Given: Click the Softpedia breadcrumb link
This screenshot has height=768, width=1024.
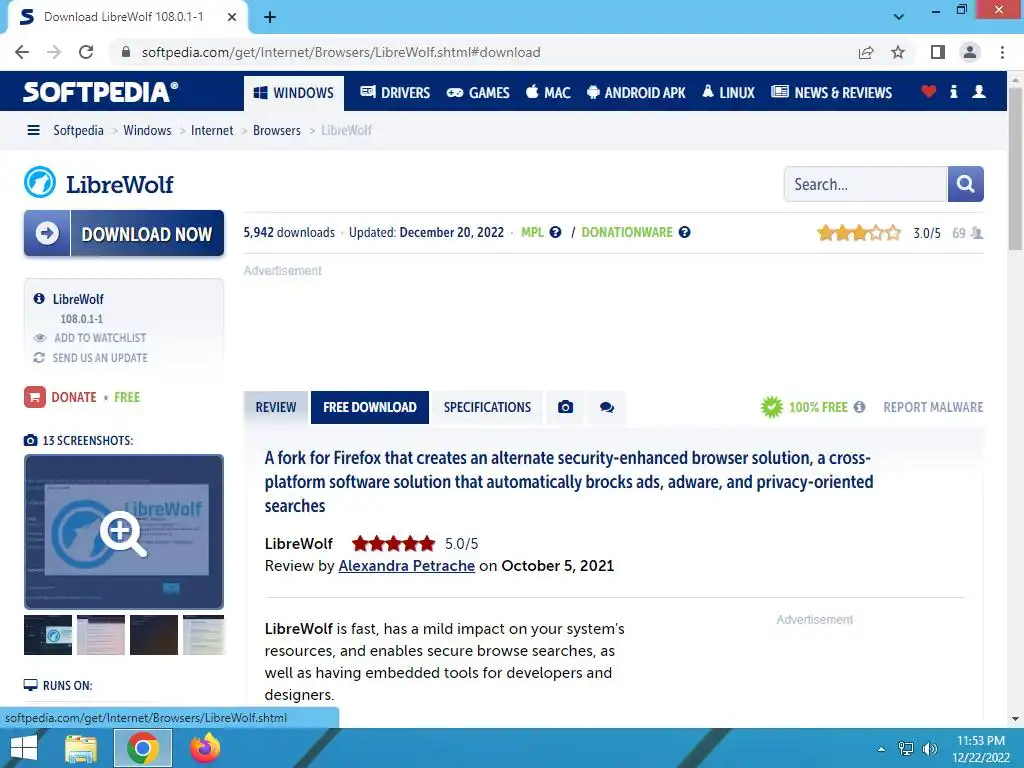Looking at the screenshot, I should 78,131.
